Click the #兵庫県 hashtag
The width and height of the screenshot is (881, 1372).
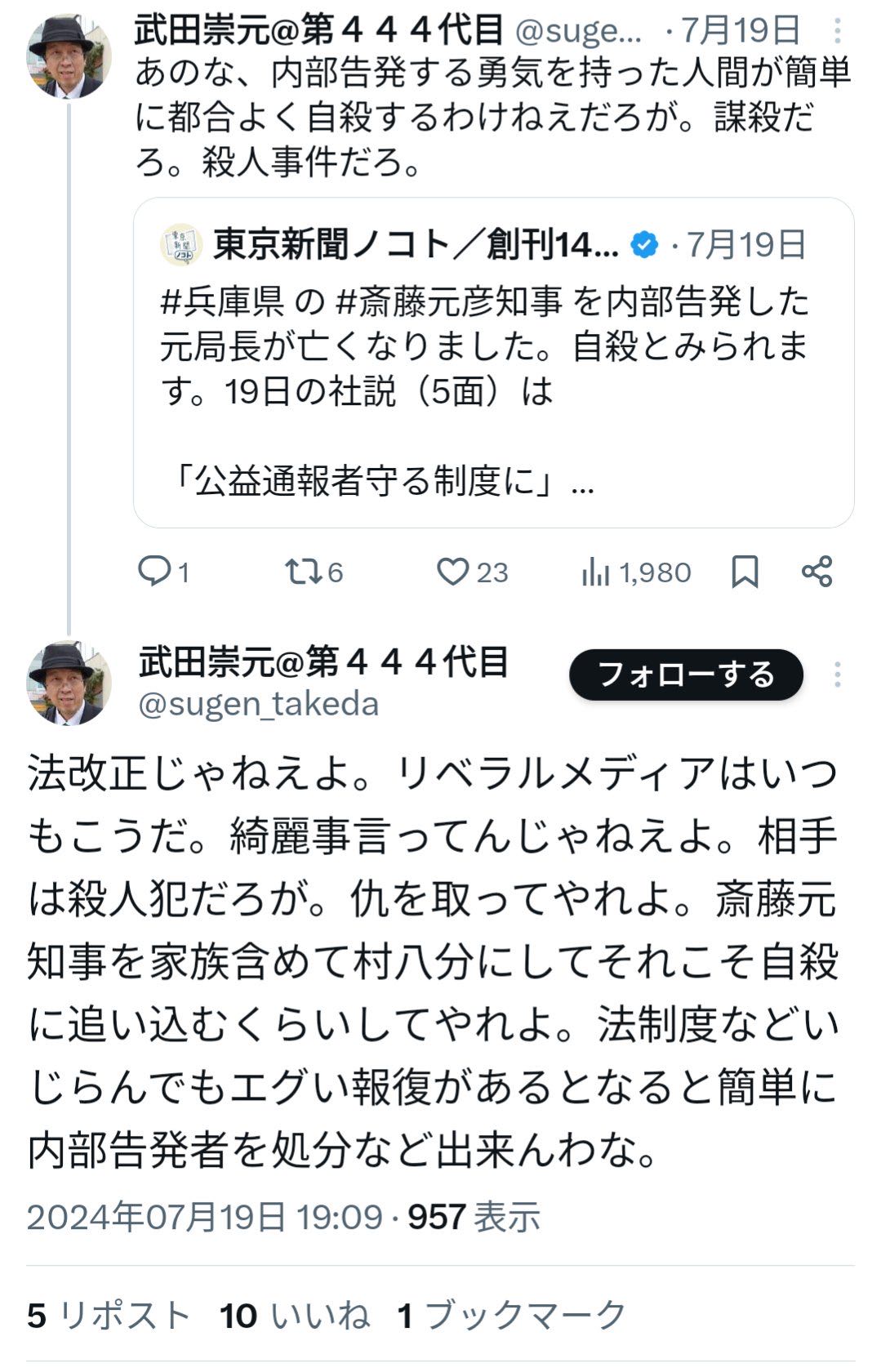click(222, 302)
